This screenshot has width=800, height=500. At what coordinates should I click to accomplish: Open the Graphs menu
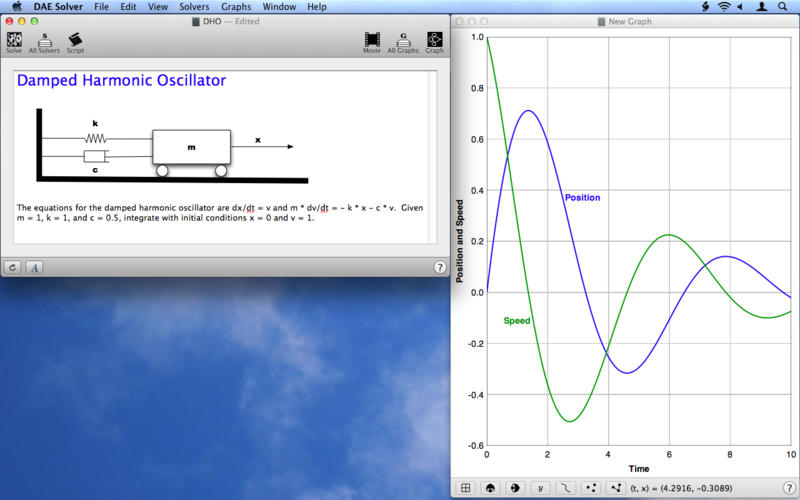(236, 7)
